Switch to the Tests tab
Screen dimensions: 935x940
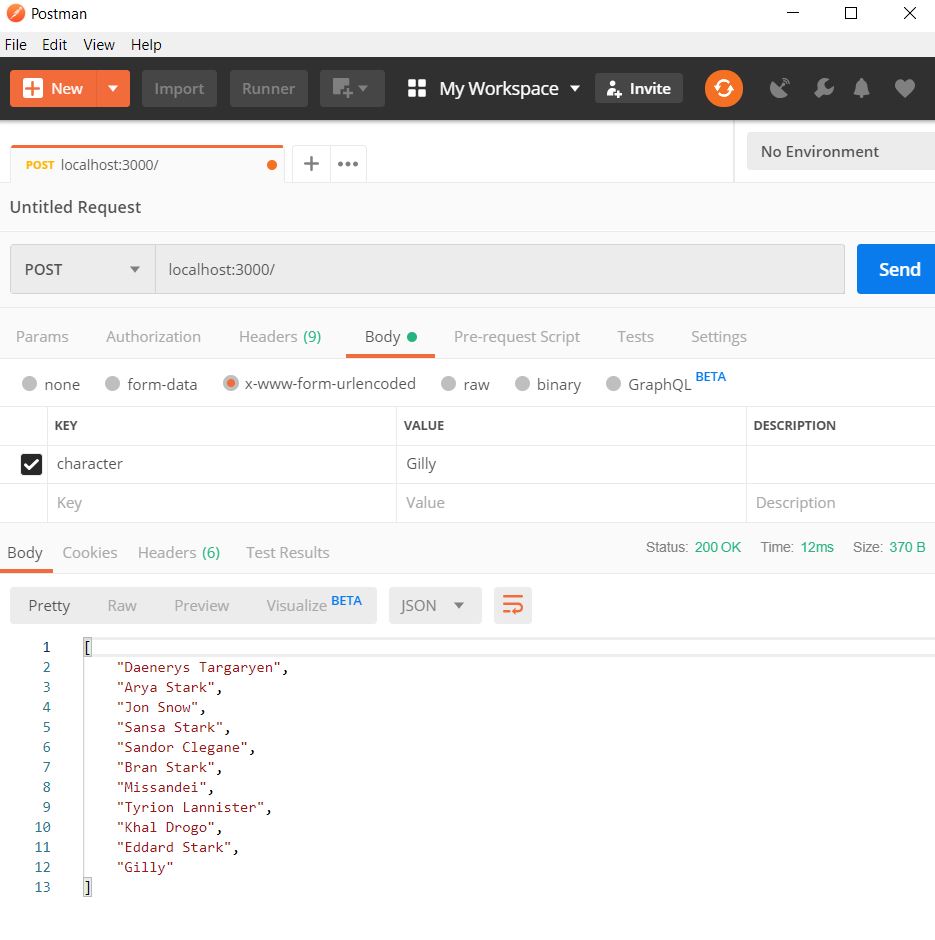(635, 336)
